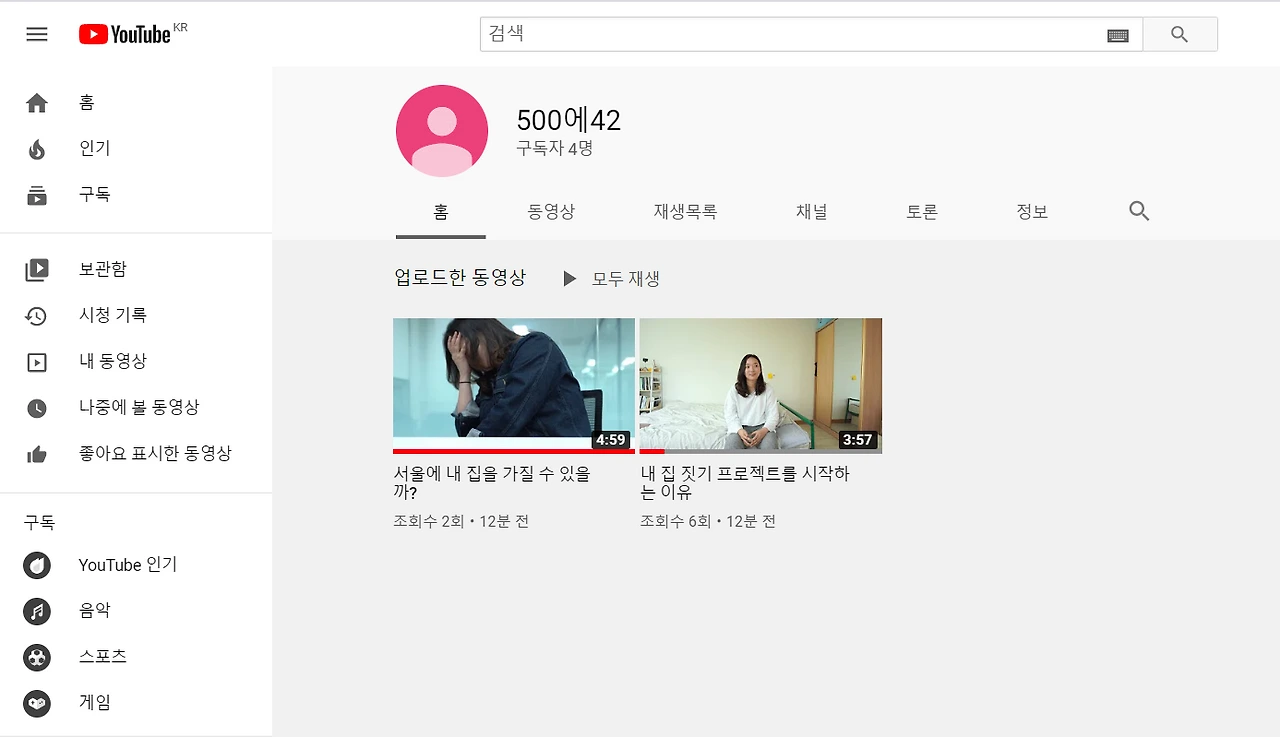The width and height of the screenshot is (1280, 737).
Task: Toggle the sidebar with hamburger menu
Action: (x=36, y=33)
